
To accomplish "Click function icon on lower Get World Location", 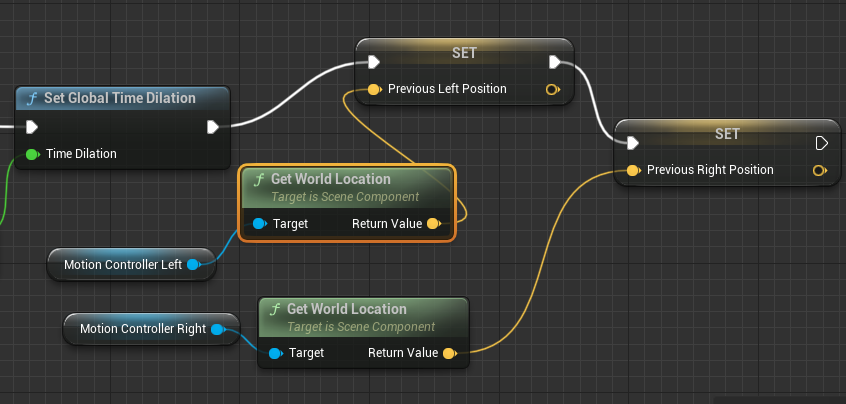I will pos(275,310).
